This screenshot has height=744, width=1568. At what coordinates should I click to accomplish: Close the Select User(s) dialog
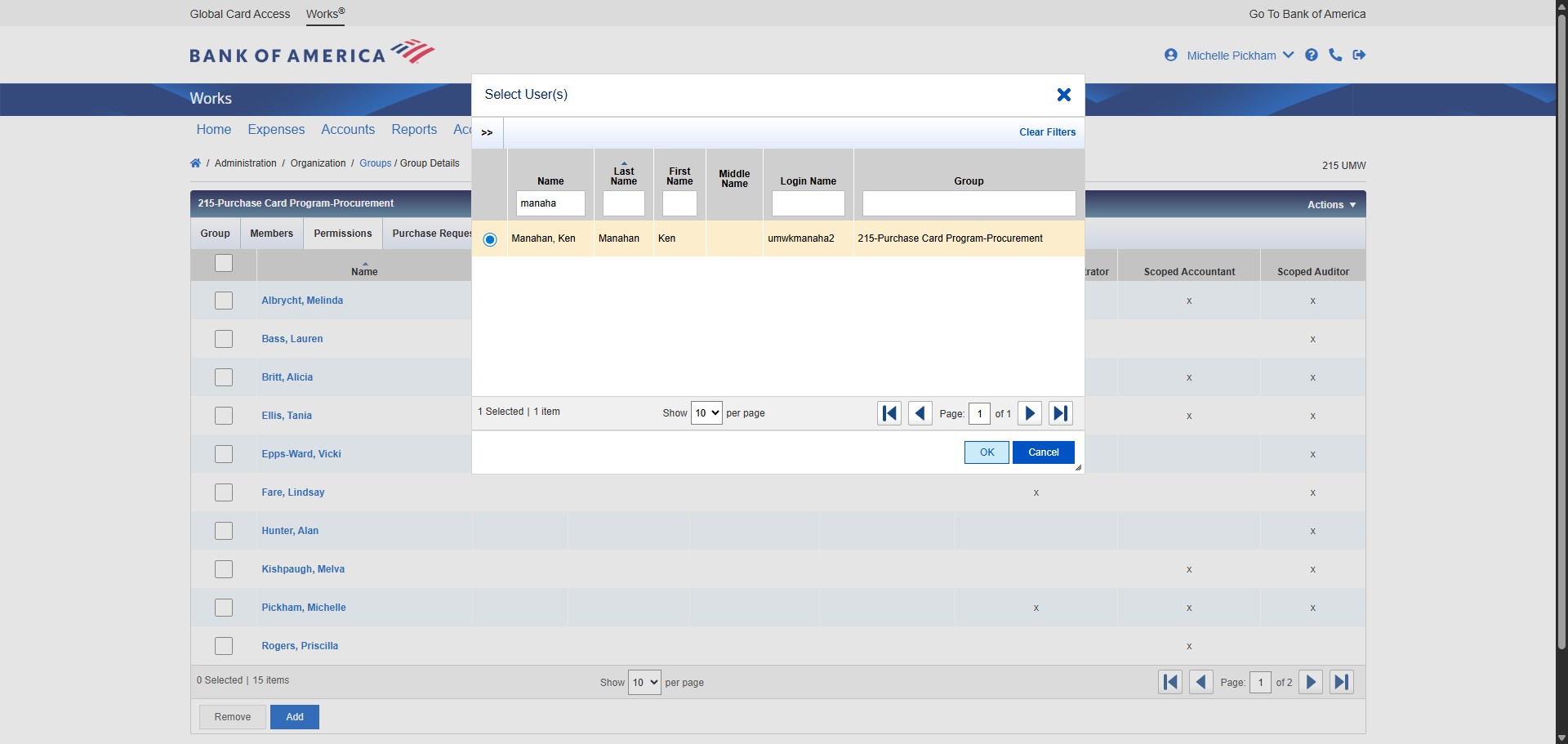click(x=1063, y=95)
